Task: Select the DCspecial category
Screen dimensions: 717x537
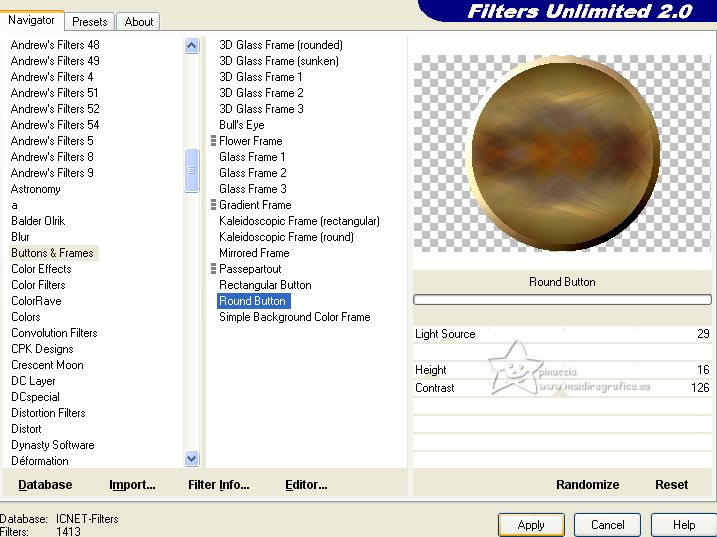Action: point(35,397)
